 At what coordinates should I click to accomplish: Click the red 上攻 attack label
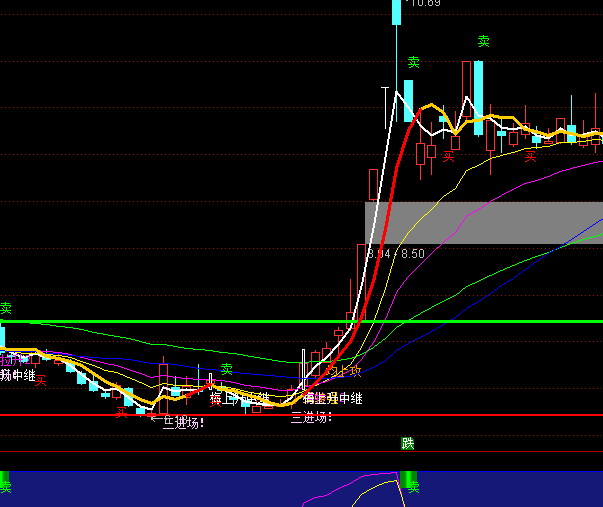pos(345,371)
